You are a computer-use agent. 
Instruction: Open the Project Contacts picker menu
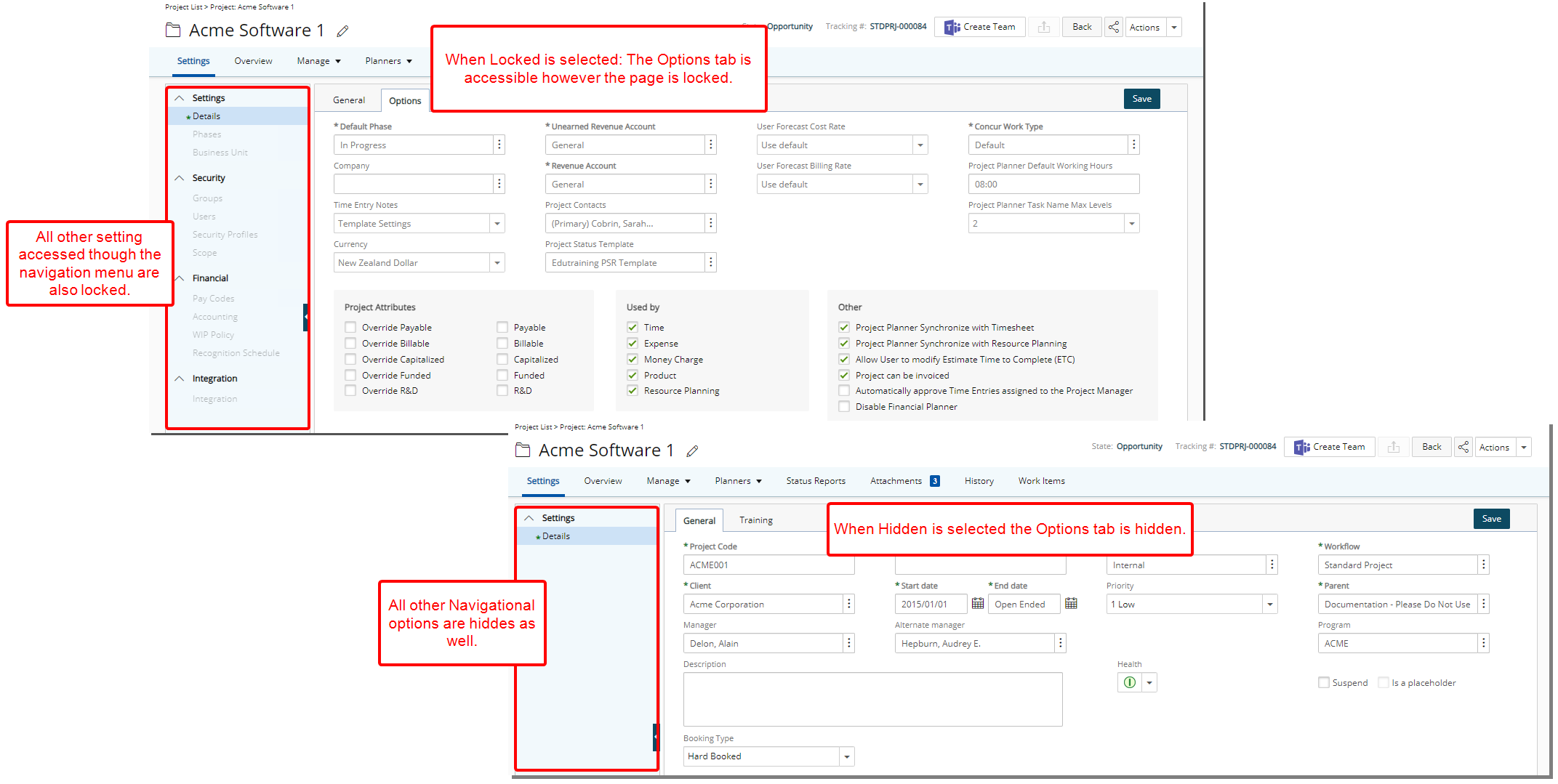pos(710,223)
